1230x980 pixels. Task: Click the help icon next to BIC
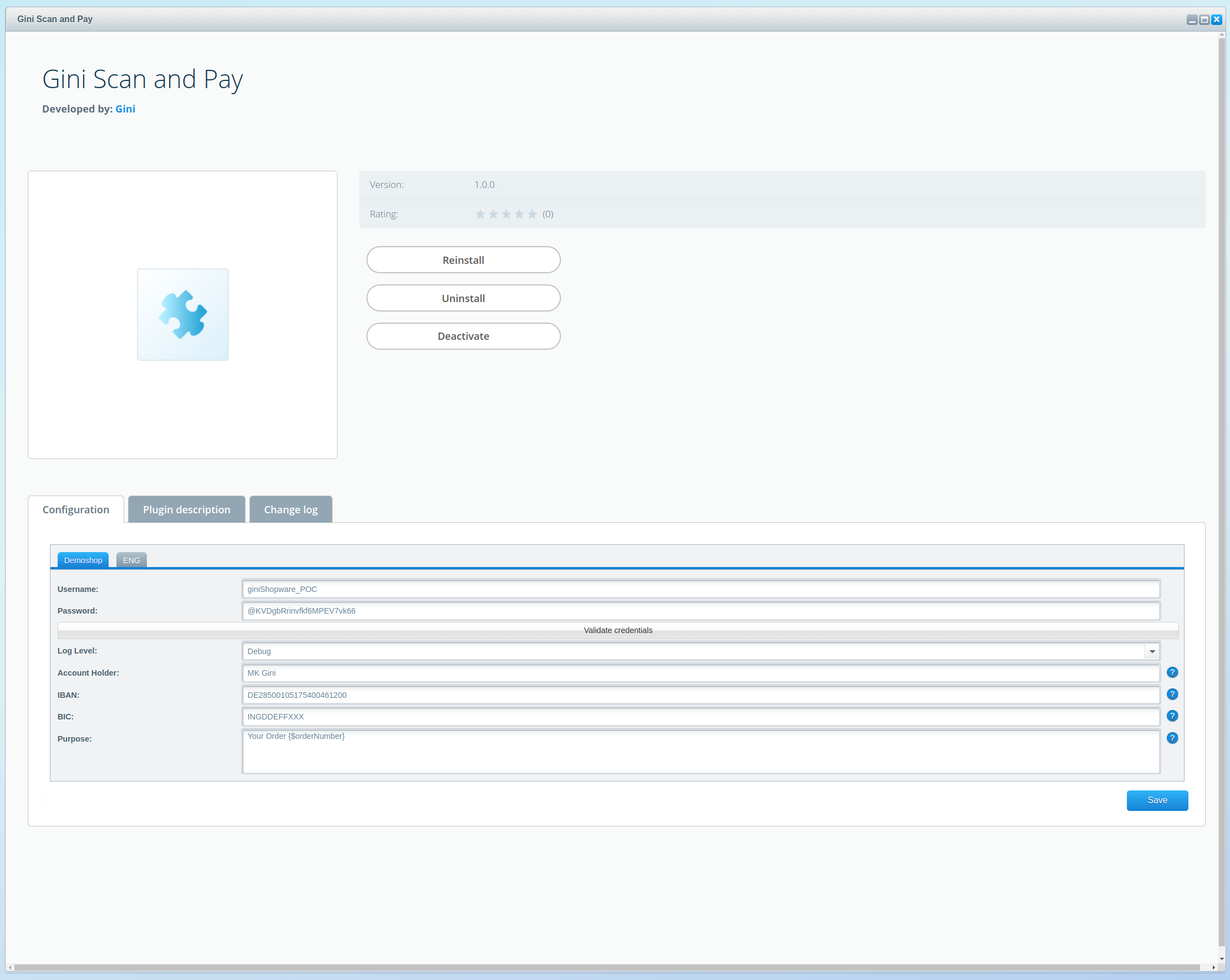point(1172,716)
